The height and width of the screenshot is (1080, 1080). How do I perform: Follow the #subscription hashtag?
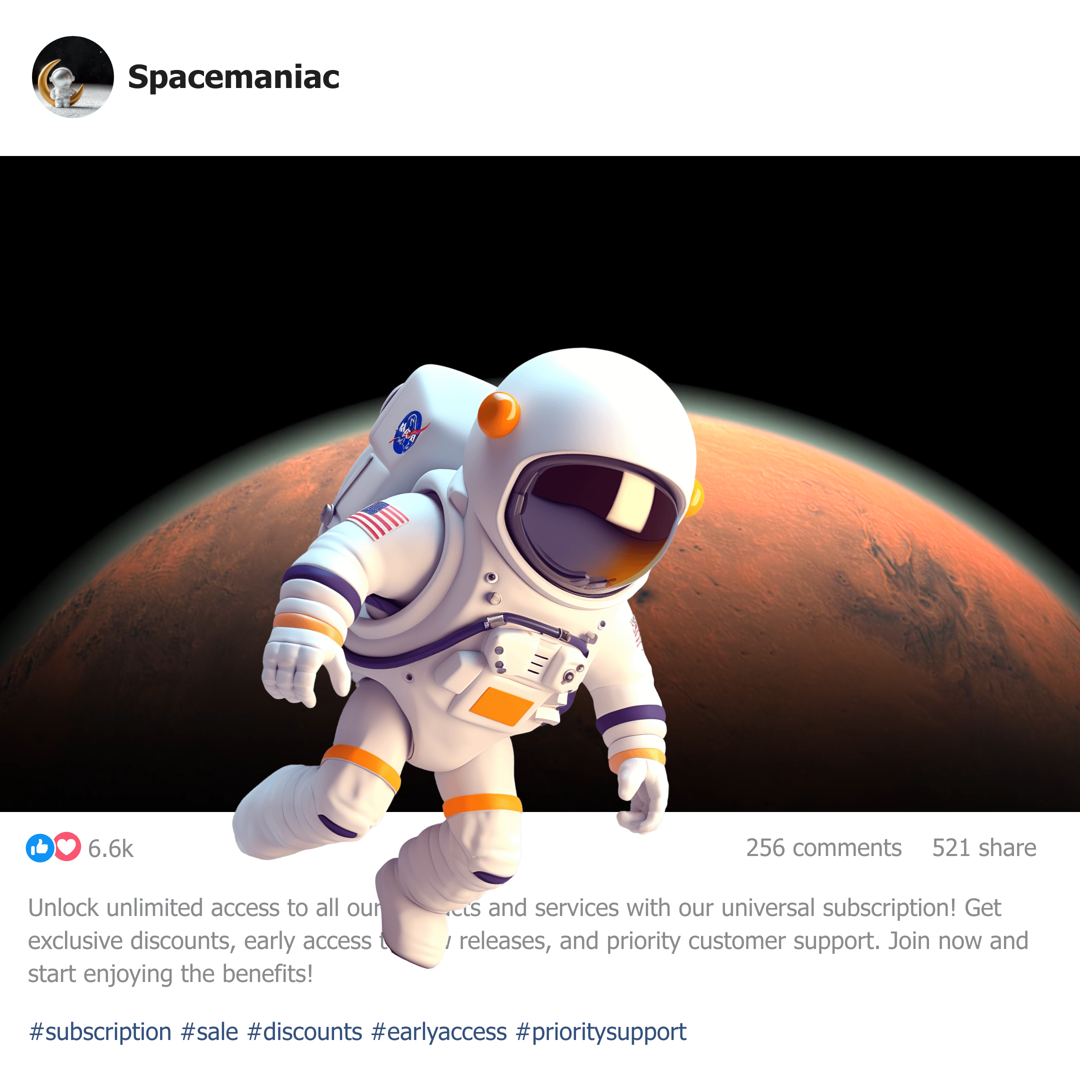[x=100, y=1032]
